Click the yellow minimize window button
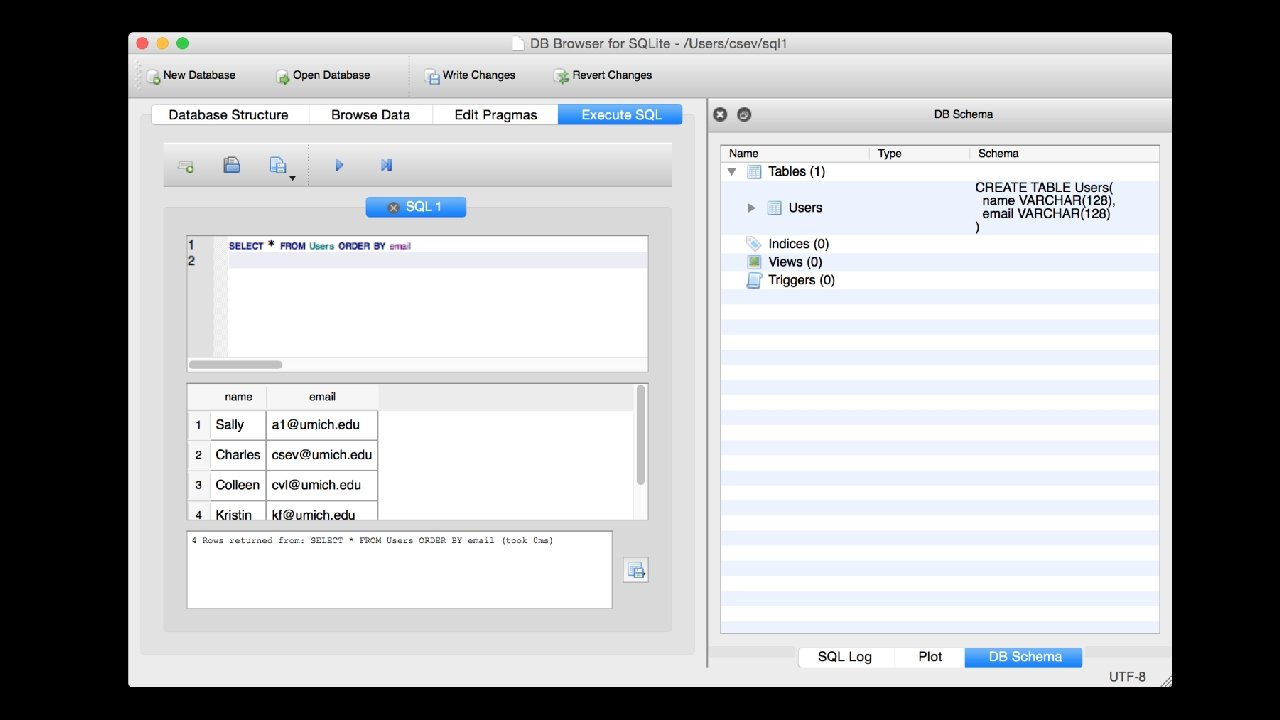1280x720 pixels. point(162,43)
